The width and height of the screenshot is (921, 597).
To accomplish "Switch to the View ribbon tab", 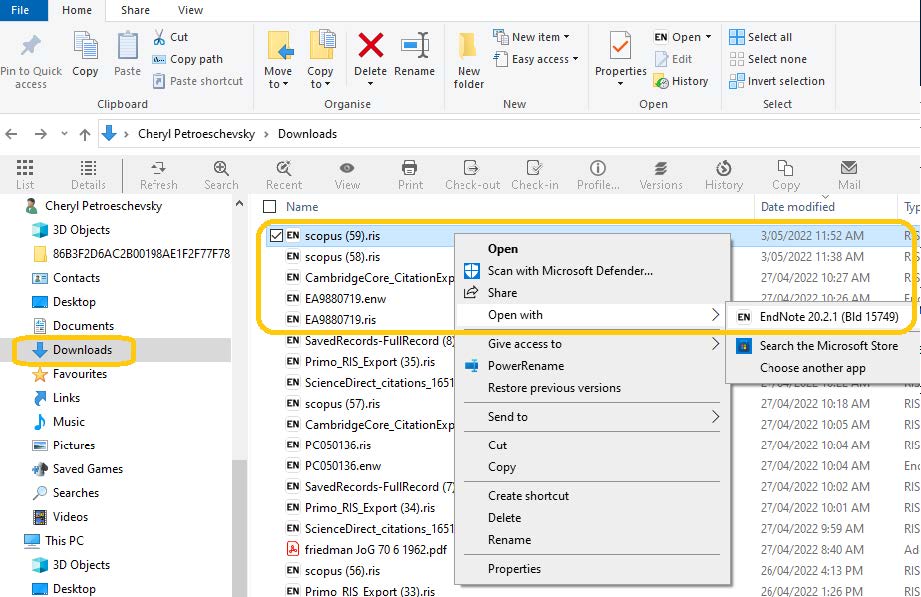I will tap(190, 11).
